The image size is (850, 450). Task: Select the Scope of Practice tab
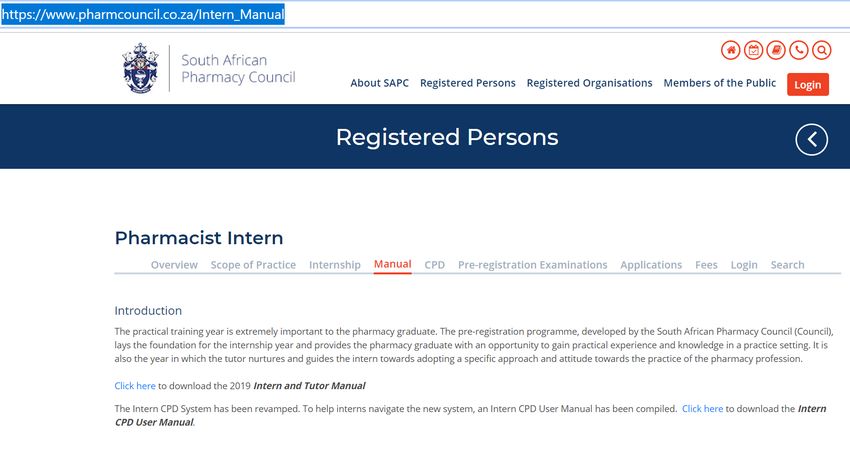coord(253,265)
